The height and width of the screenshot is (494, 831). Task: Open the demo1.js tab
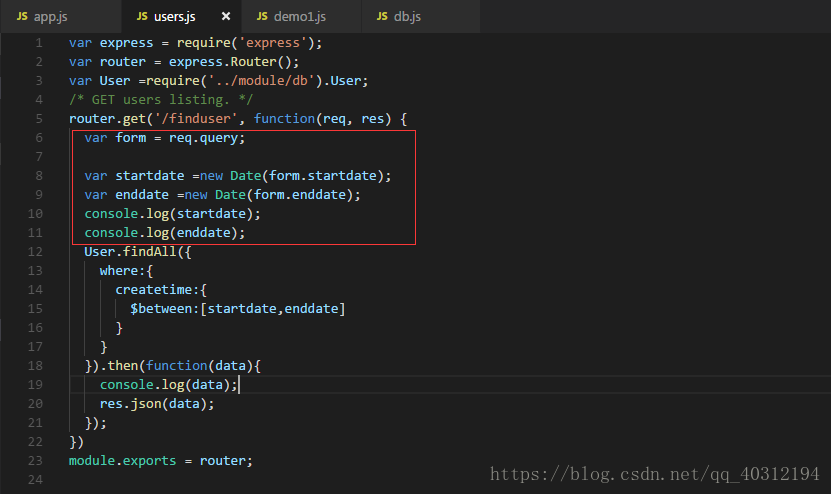tap(300, 16)
